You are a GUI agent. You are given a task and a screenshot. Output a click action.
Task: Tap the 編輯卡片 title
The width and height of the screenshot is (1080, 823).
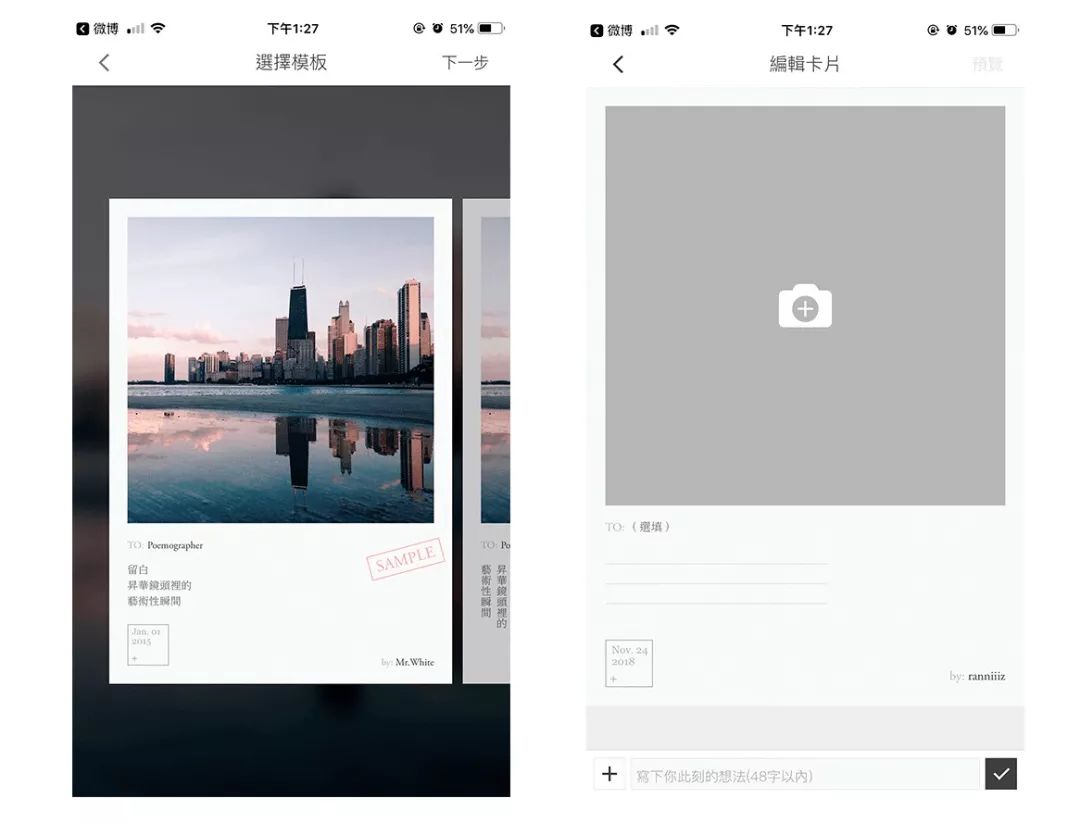click(x=804, y=64)
